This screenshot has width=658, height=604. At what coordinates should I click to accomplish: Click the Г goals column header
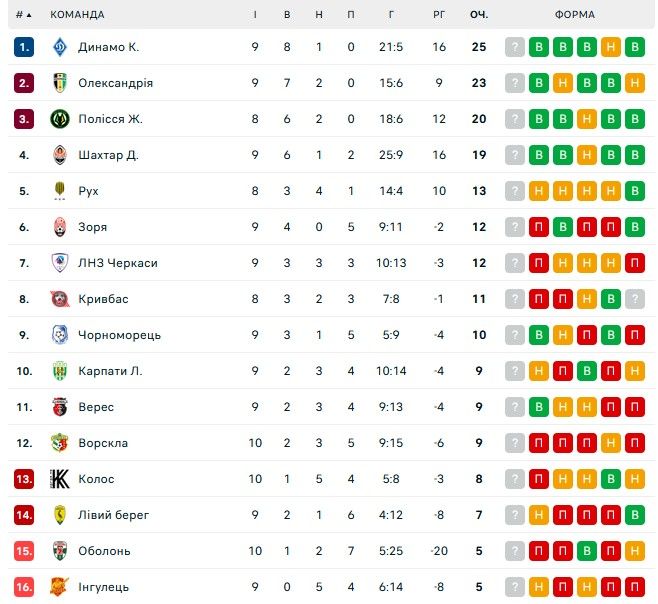[391, 15]
